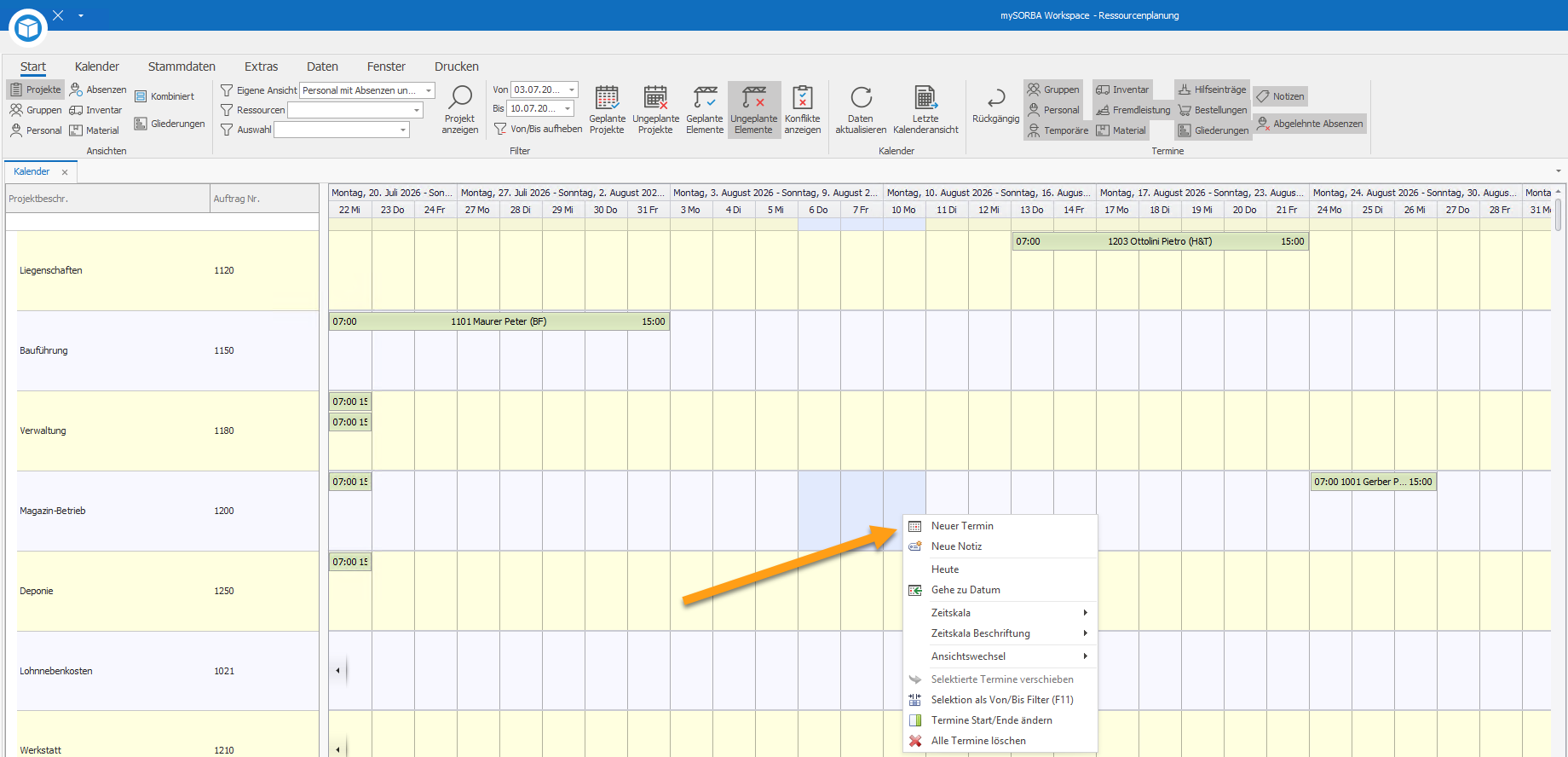Open the Drucken ribbon tab
The height and width of the screenshot is (757, 1568).
click(x=457, y=66)
